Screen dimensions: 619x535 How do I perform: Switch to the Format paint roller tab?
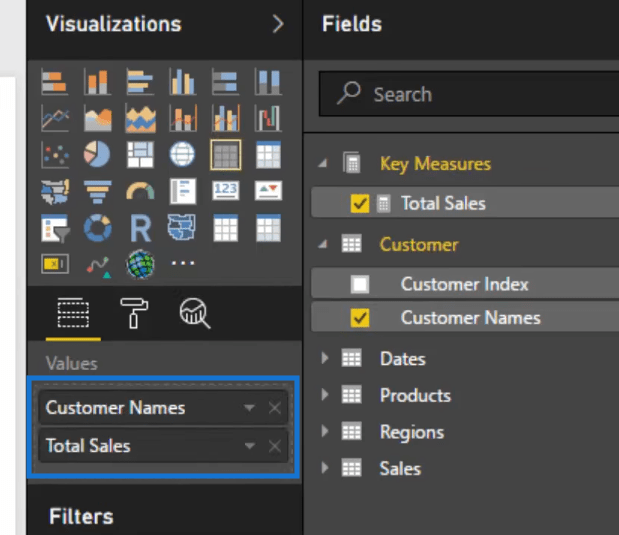pos(133,314)
